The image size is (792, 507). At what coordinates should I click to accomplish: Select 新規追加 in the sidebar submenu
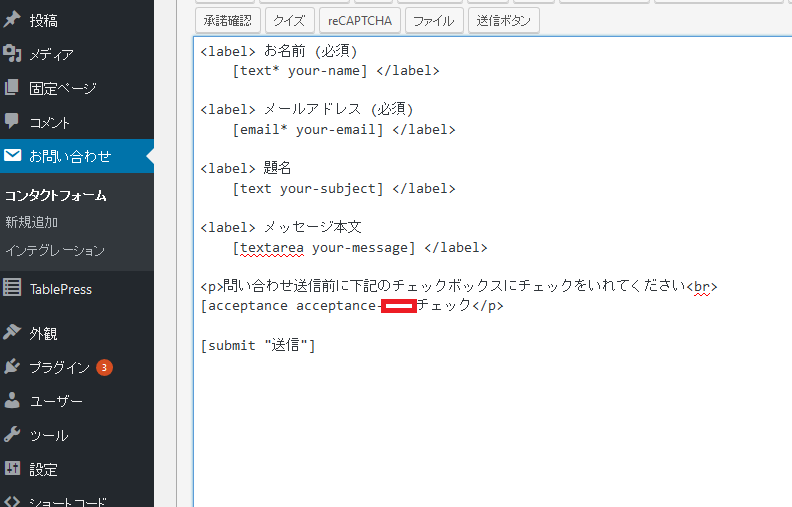pos(32,223)
